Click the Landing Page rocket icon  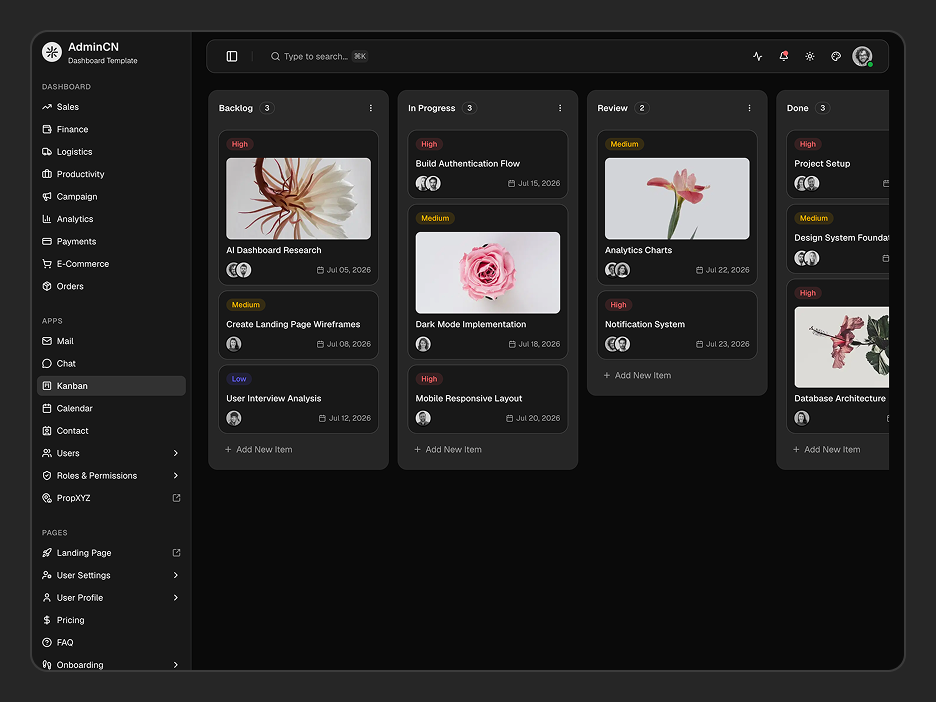47,553
